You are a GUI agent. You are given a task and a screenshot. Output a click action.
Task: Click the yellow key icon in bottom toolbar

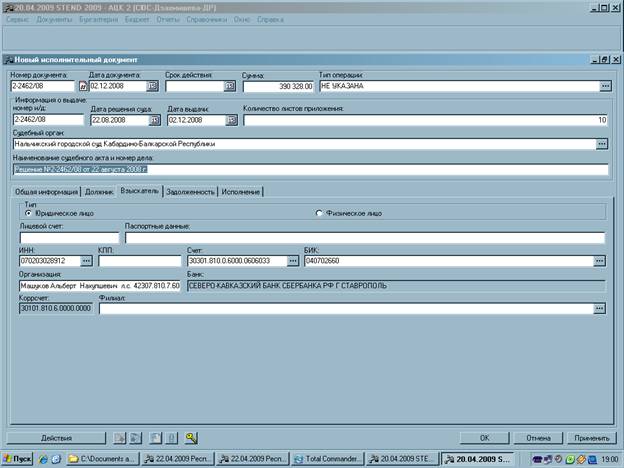tap(191, 438)
